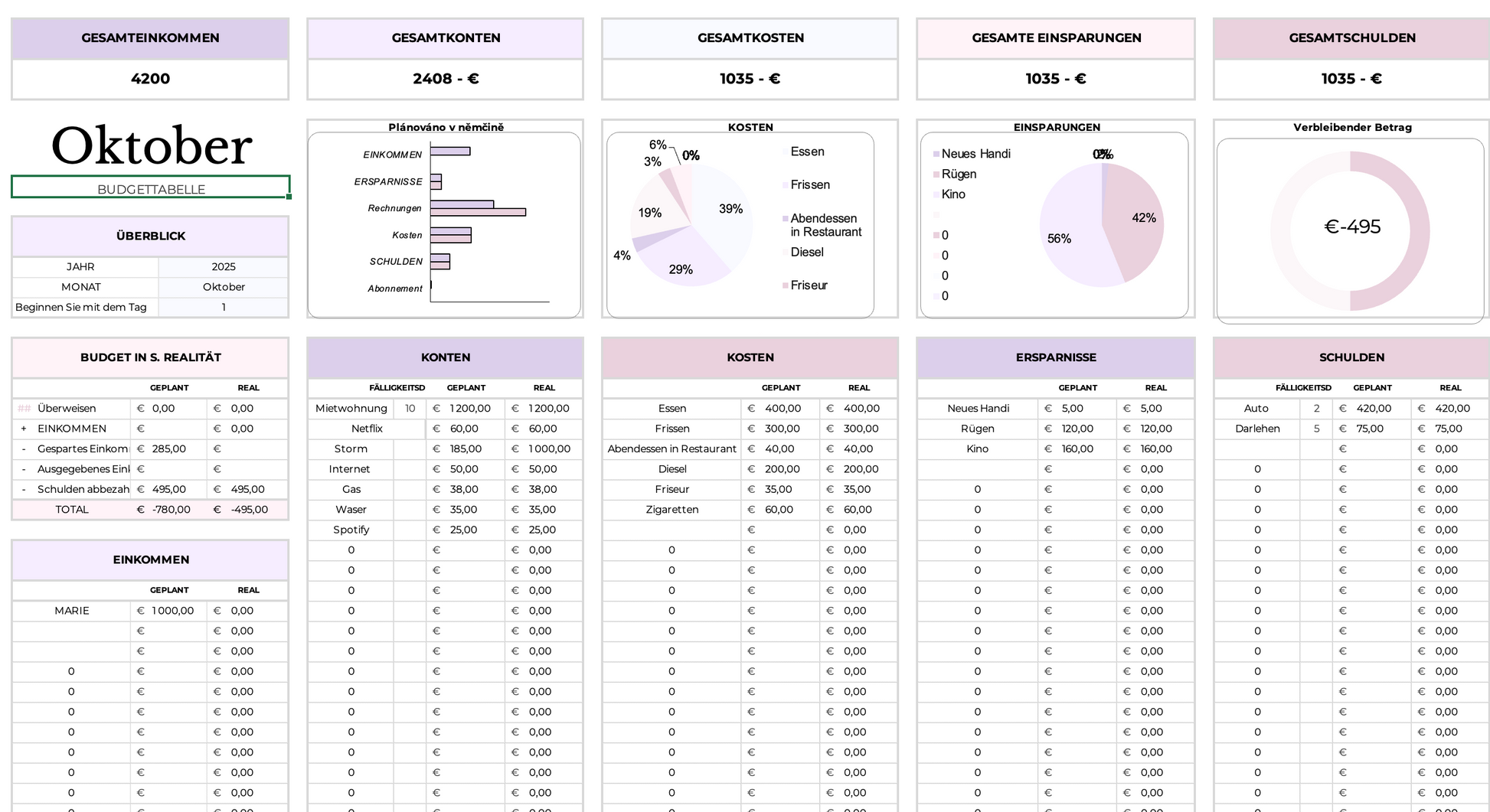Select the JAHR value cell showing 2025

tap(223, 267)
